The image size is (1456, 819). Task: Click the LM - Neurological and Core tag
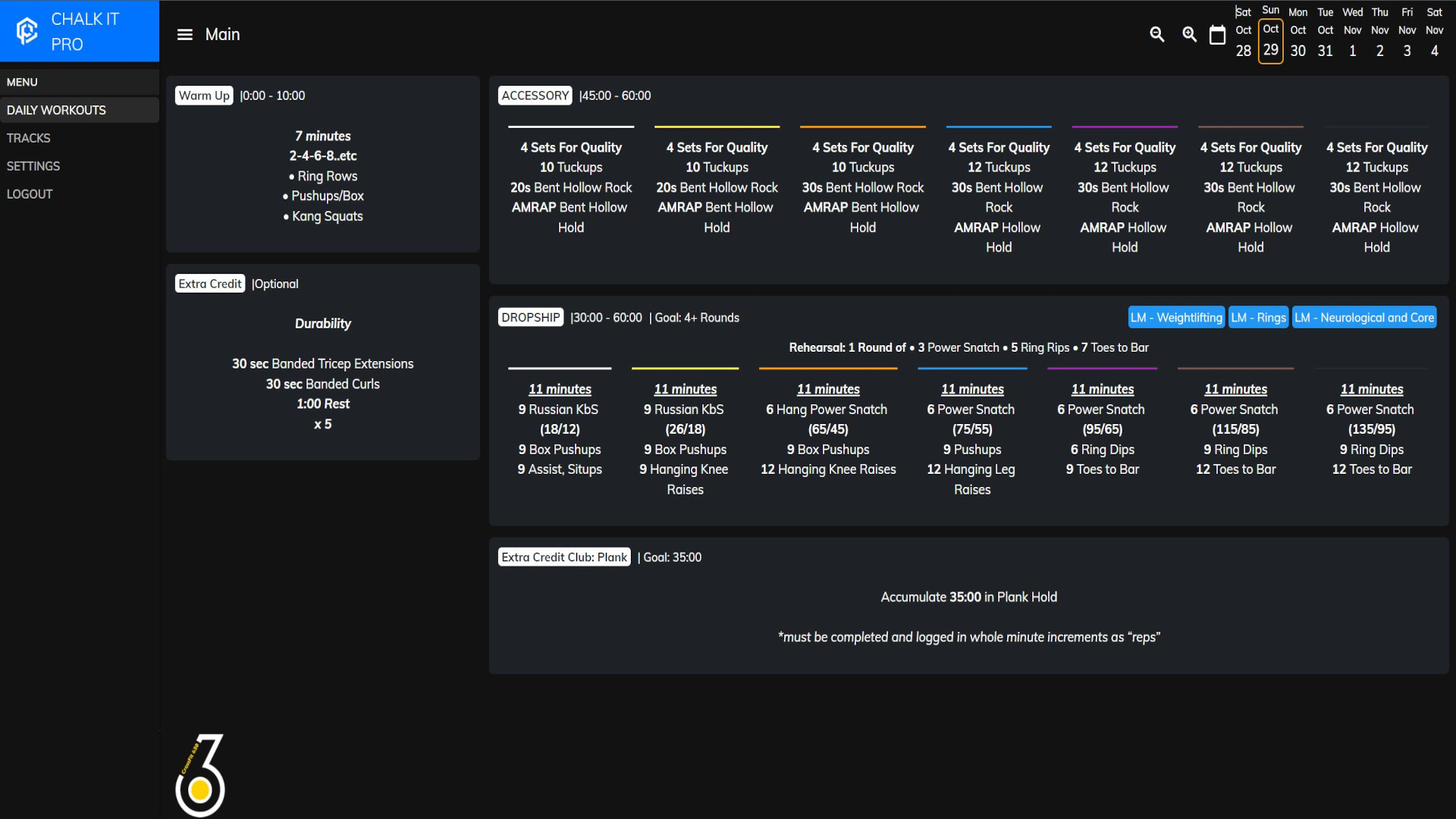click(x=1363, y=318)
